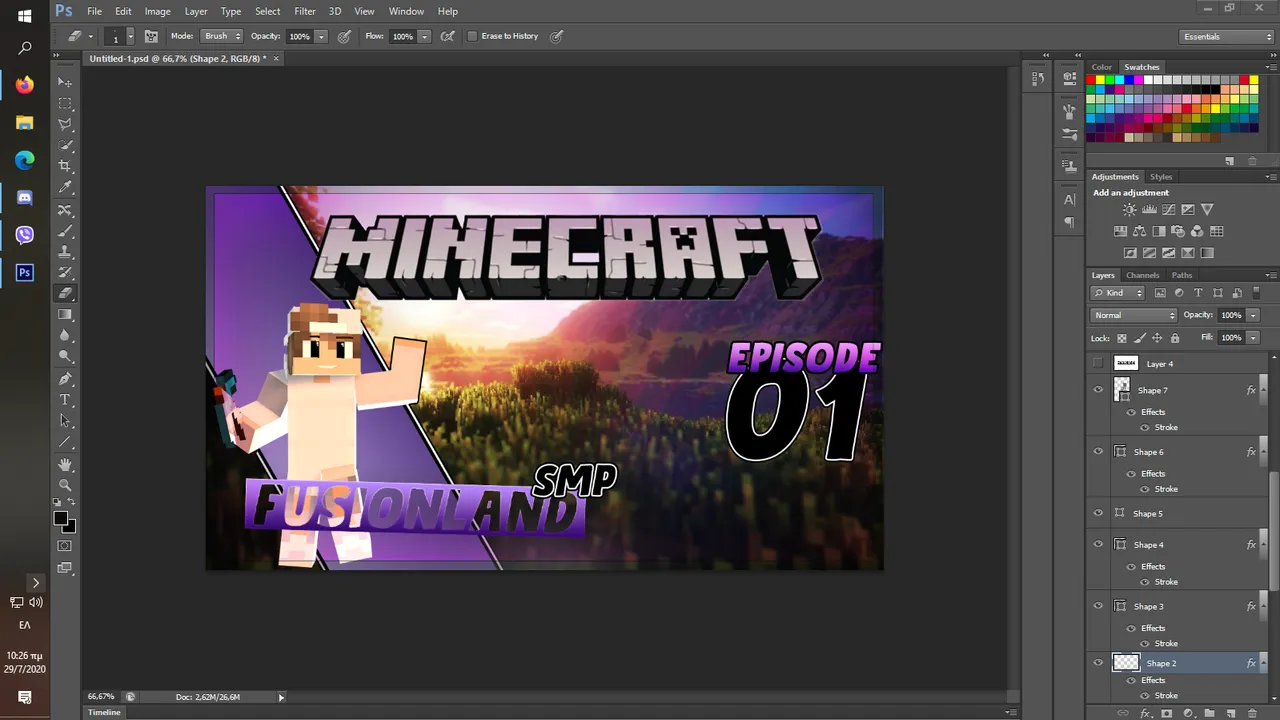Select the Horizontal Type tool
This screenshot has width=1280, height=720.
(x=65, y=400)
